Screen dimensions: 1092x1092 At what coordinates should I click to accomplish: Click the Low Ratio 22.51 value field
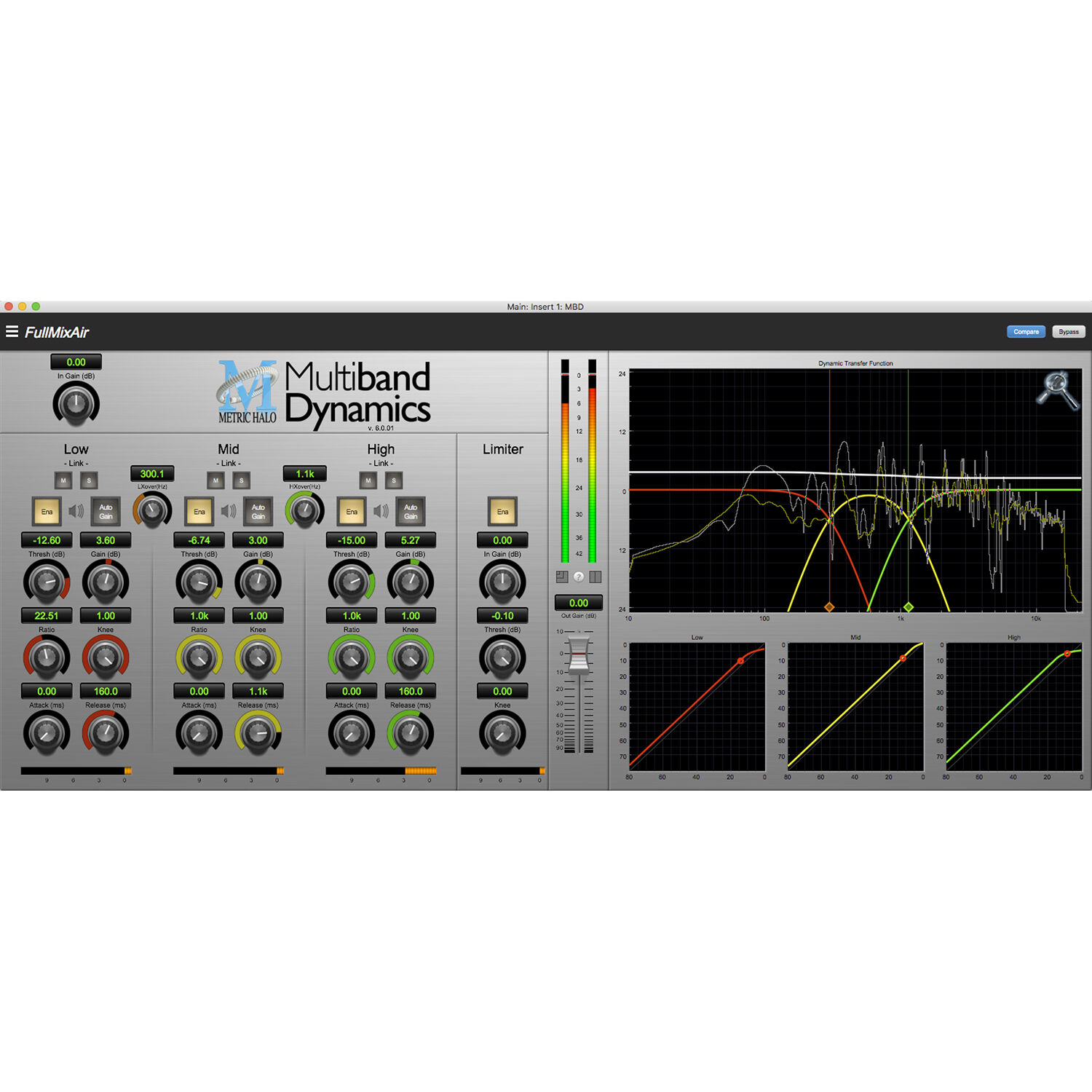click(x=47, y=616)
